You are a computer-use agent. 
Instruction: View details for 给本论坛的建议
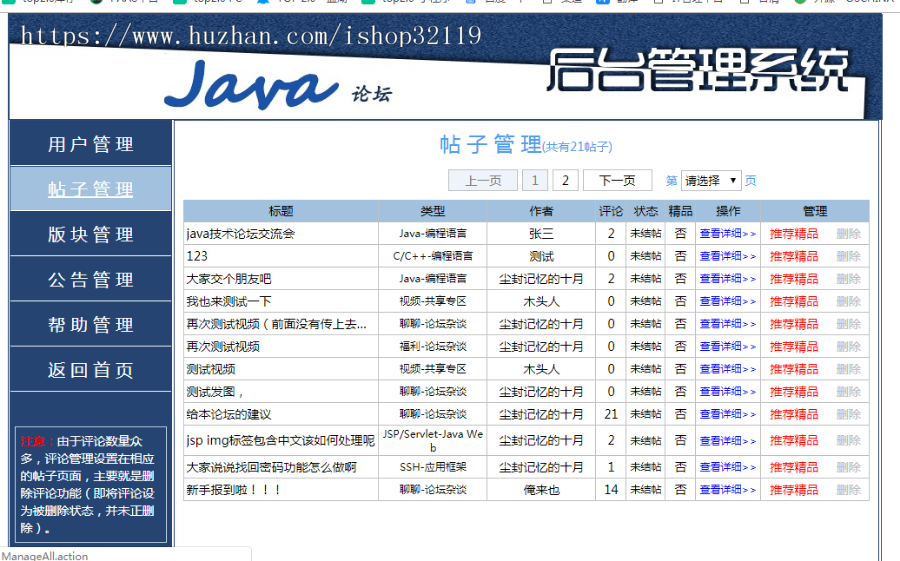(x=728, y=414)
